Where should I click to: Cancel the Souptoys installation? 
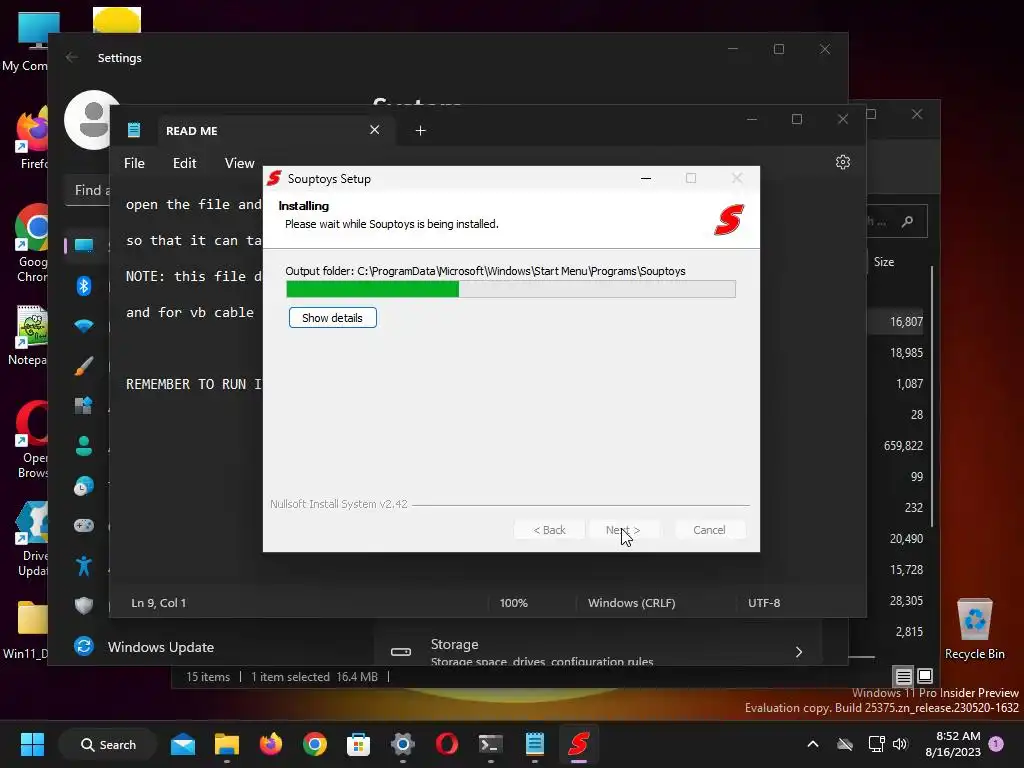[x=709, y=530]
